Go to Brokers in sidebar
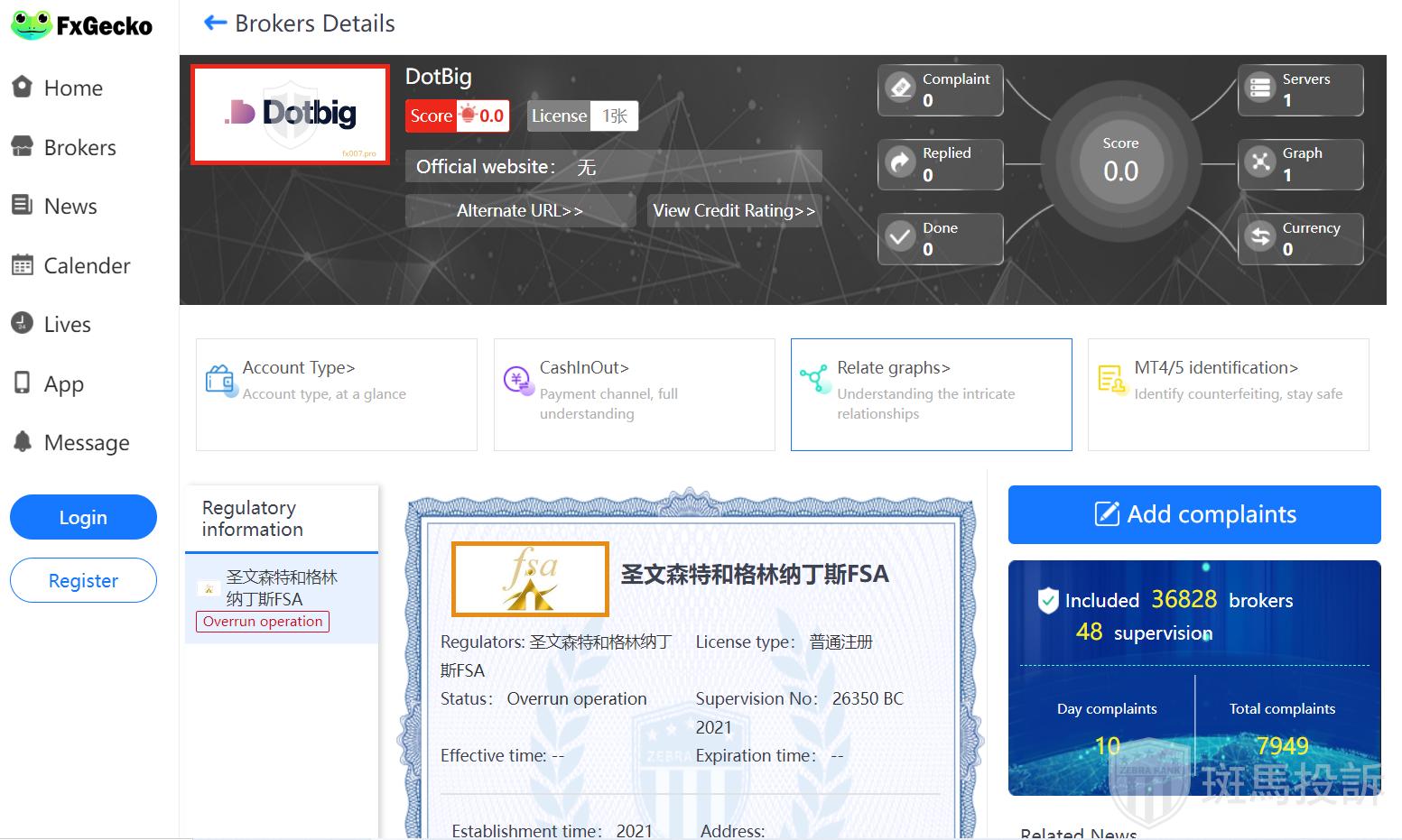 pos(79,148)
